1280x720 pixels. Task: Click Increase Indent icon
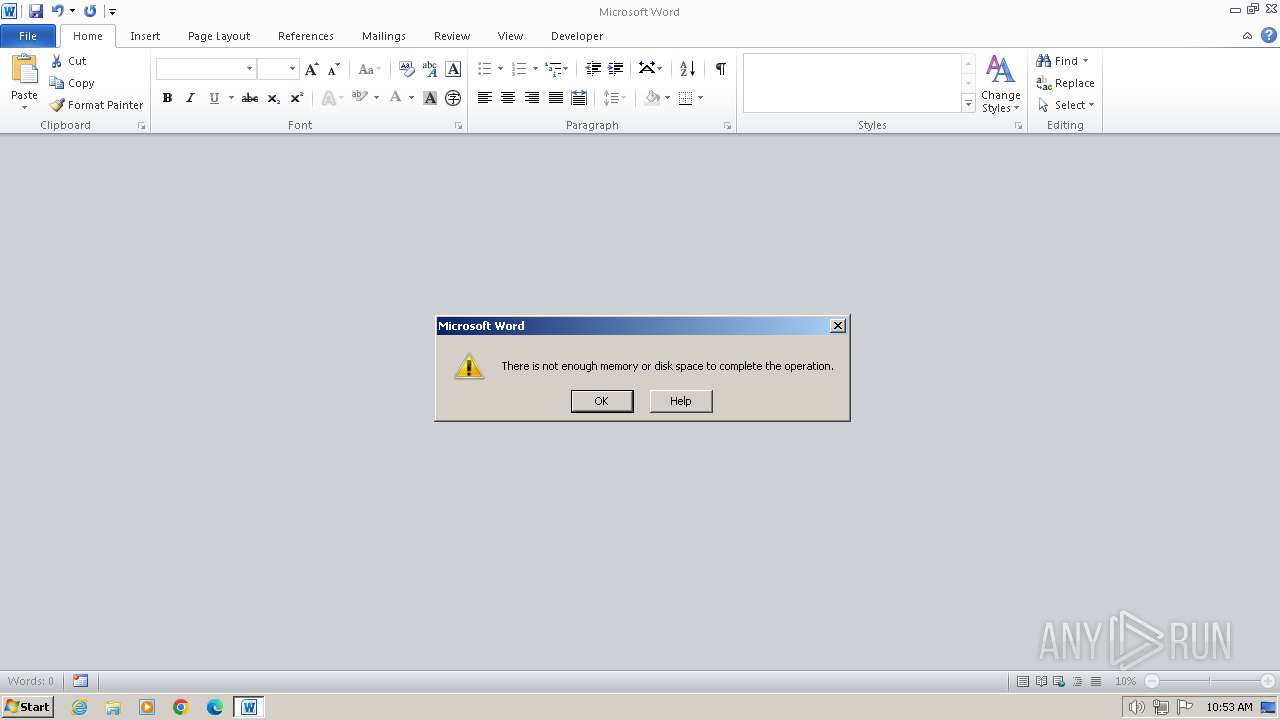(616, 68)
